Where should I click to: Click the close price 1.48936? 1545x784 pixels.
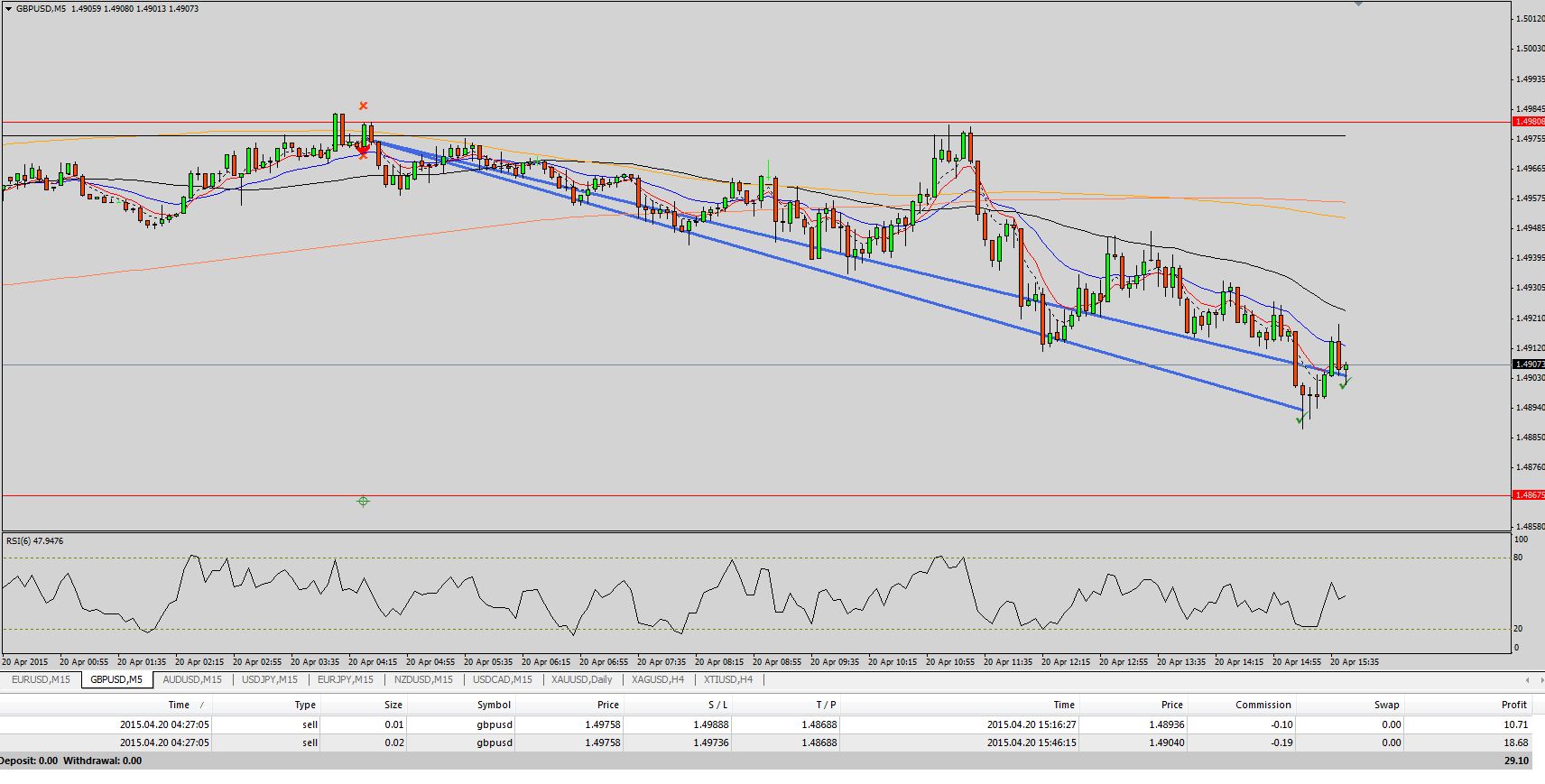(1167, 724)
